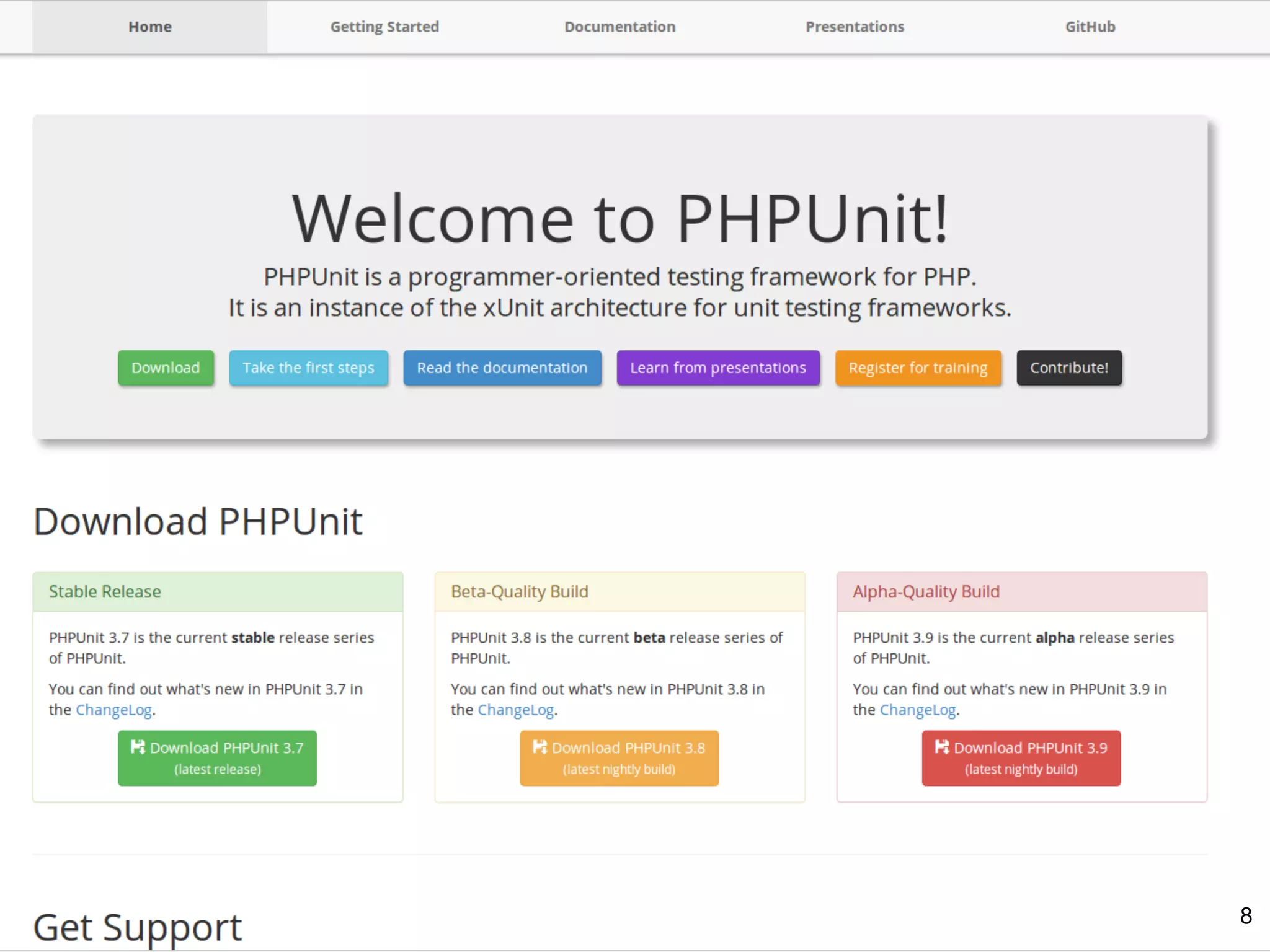Click download icon on PHPUnit 3.8 button
The image size is (1270, 952).
tap(540, 747)
